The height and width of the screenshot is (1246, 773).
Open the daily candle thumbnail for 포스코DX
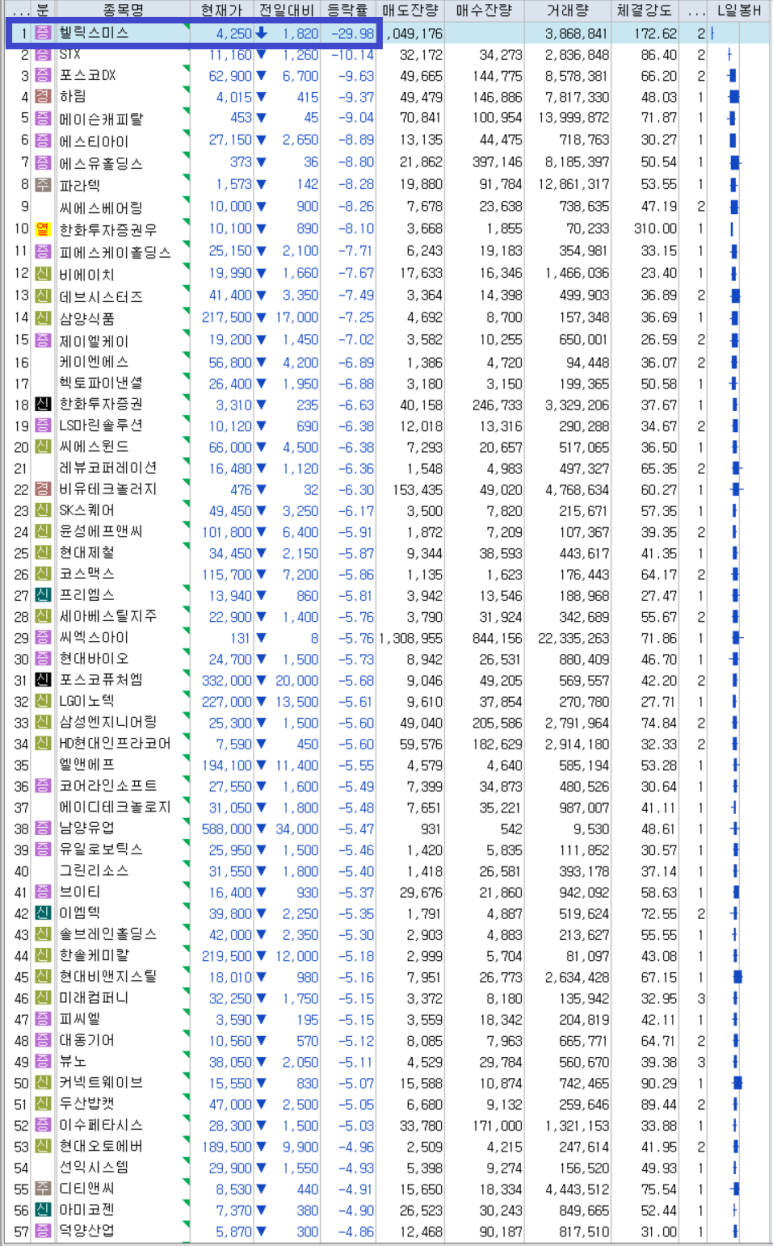[x=732, y=75]
